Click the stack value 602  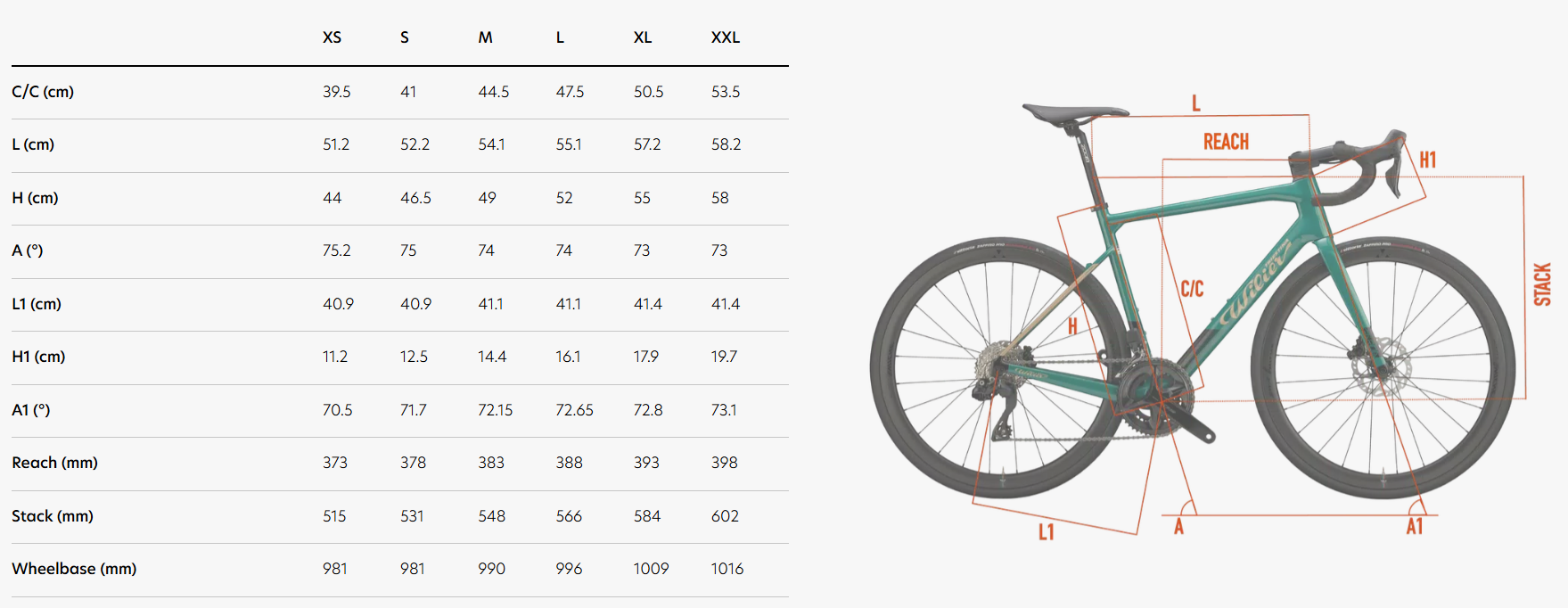[x=725, y=516]
